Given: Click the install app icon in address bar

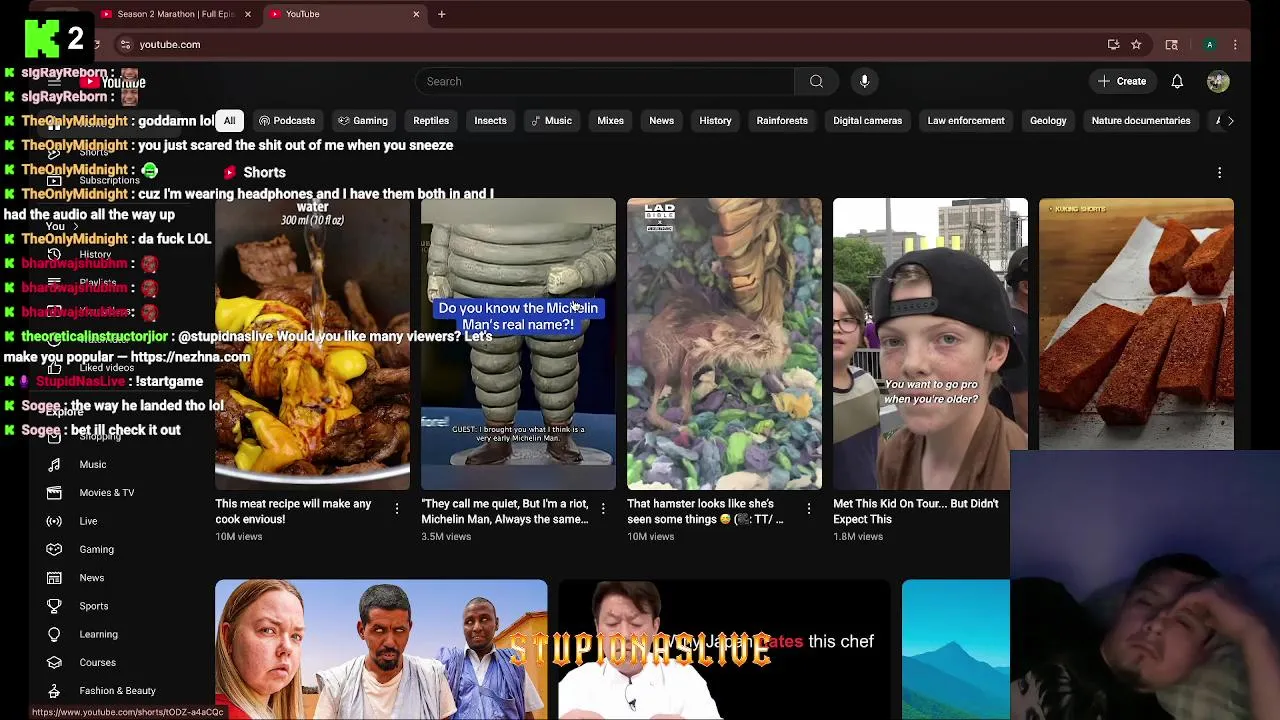Looking at the screenshot, I should (1113, 44).
